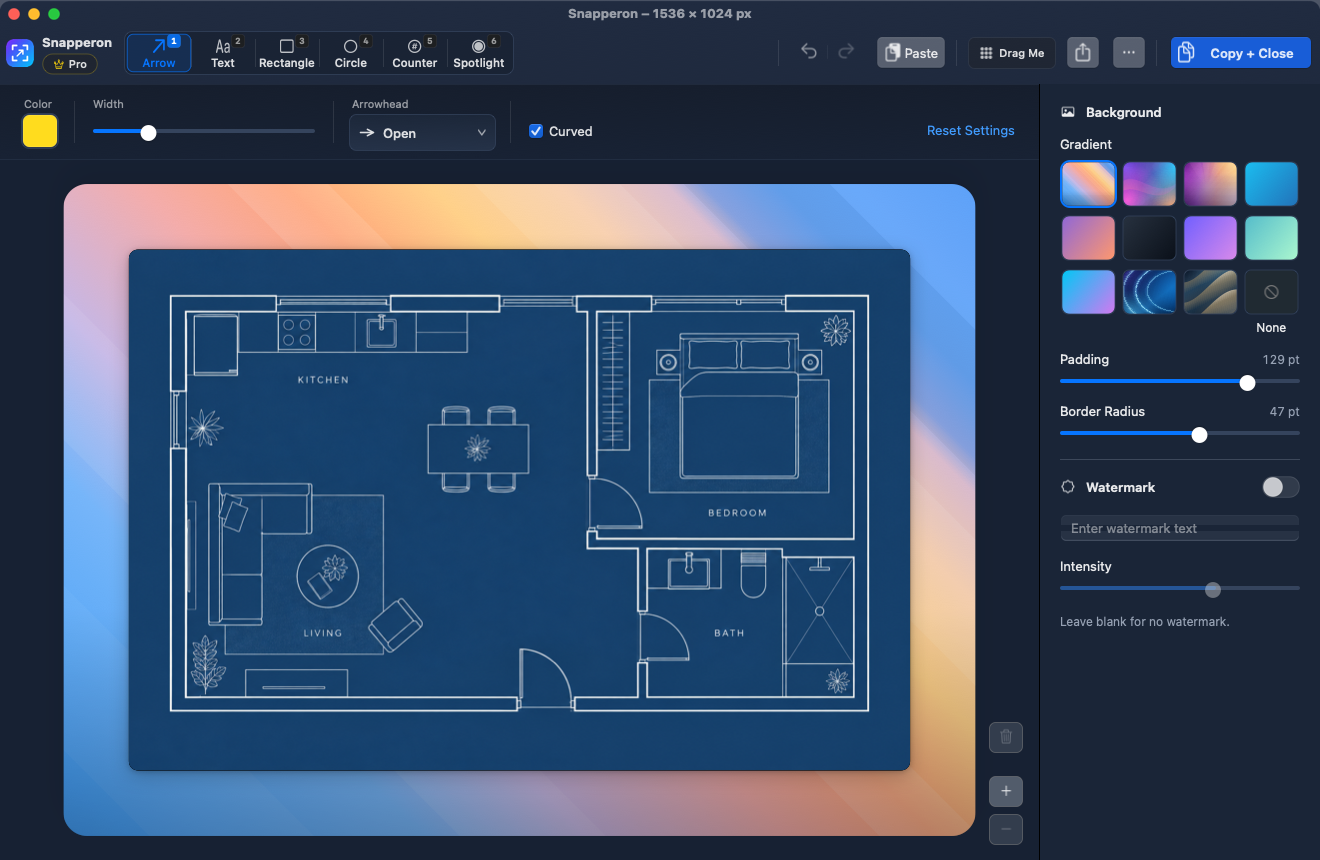Screen dimensions: 1320x860
Task: Select the Arrow tool
Action: point(158,53)
